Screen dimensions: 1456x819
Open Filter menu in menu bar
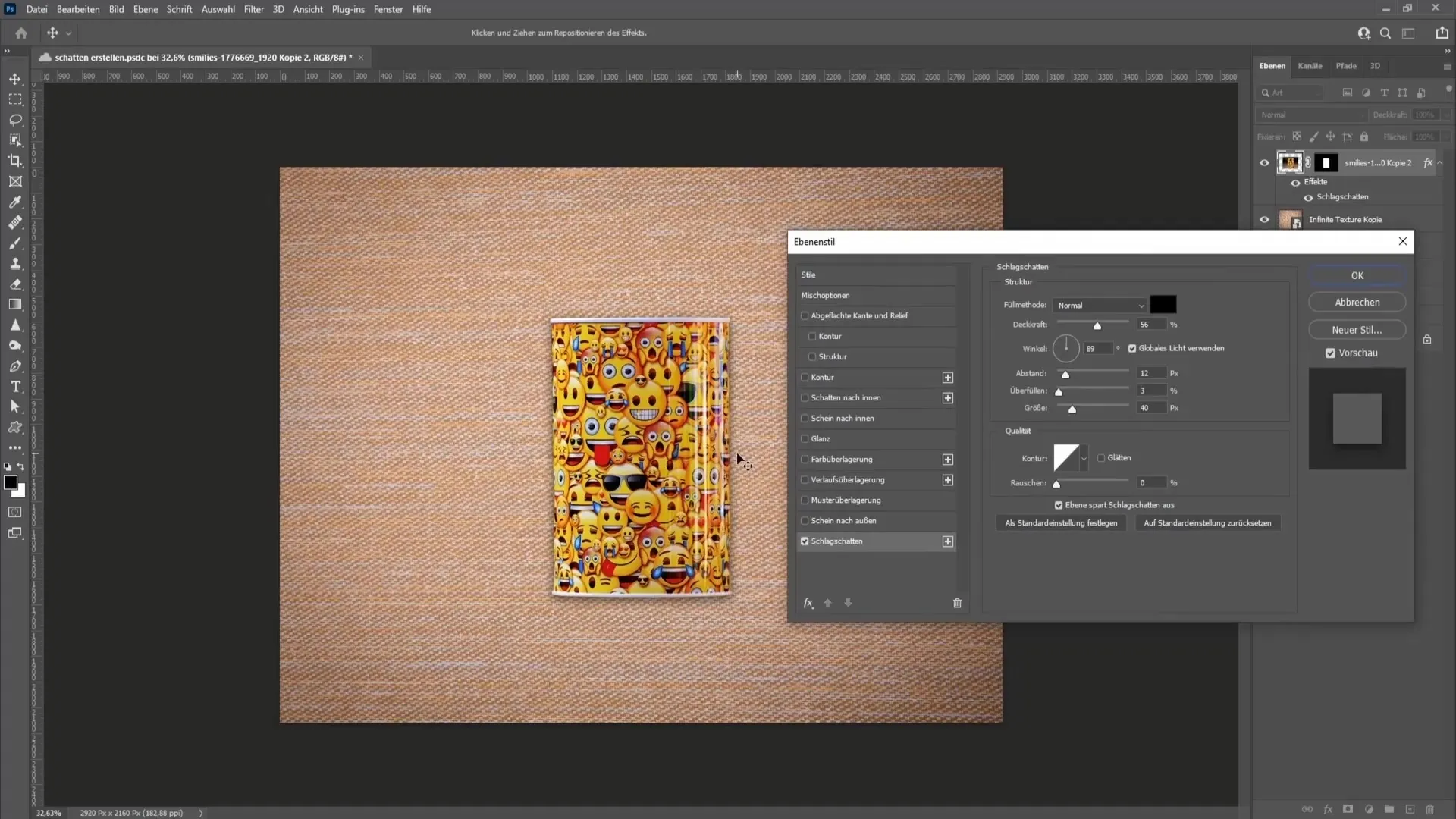pyautogui.click(x=253, y=9)
